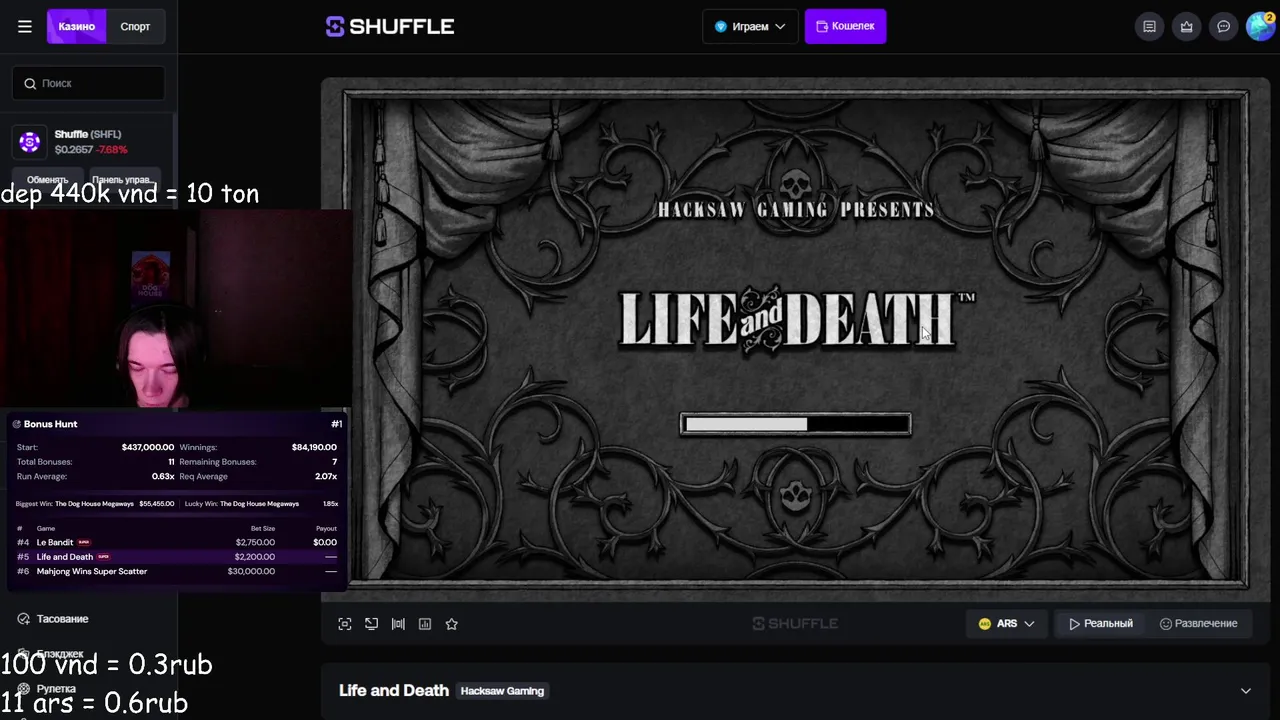Select Реальный play mode

point(1101,624)
